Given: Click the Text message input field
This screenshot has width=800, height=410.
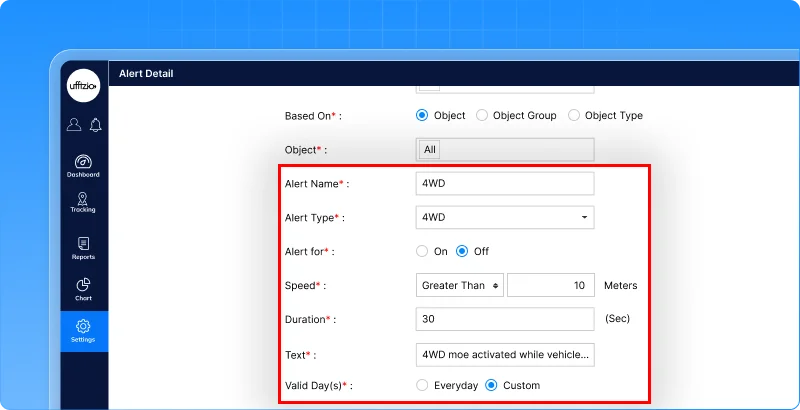Looking at the screenshot, I should [505, 355].
